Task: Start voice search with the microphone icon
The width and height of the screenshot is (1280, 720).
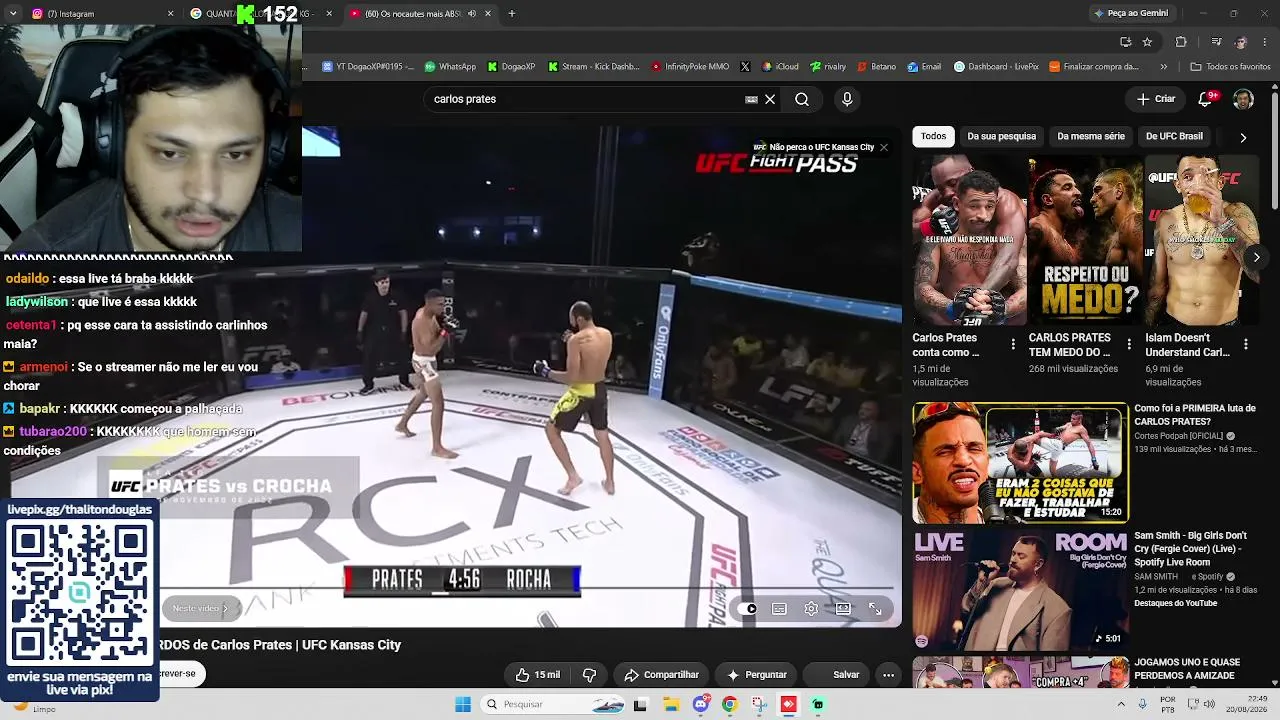Action: coord(847,99)
